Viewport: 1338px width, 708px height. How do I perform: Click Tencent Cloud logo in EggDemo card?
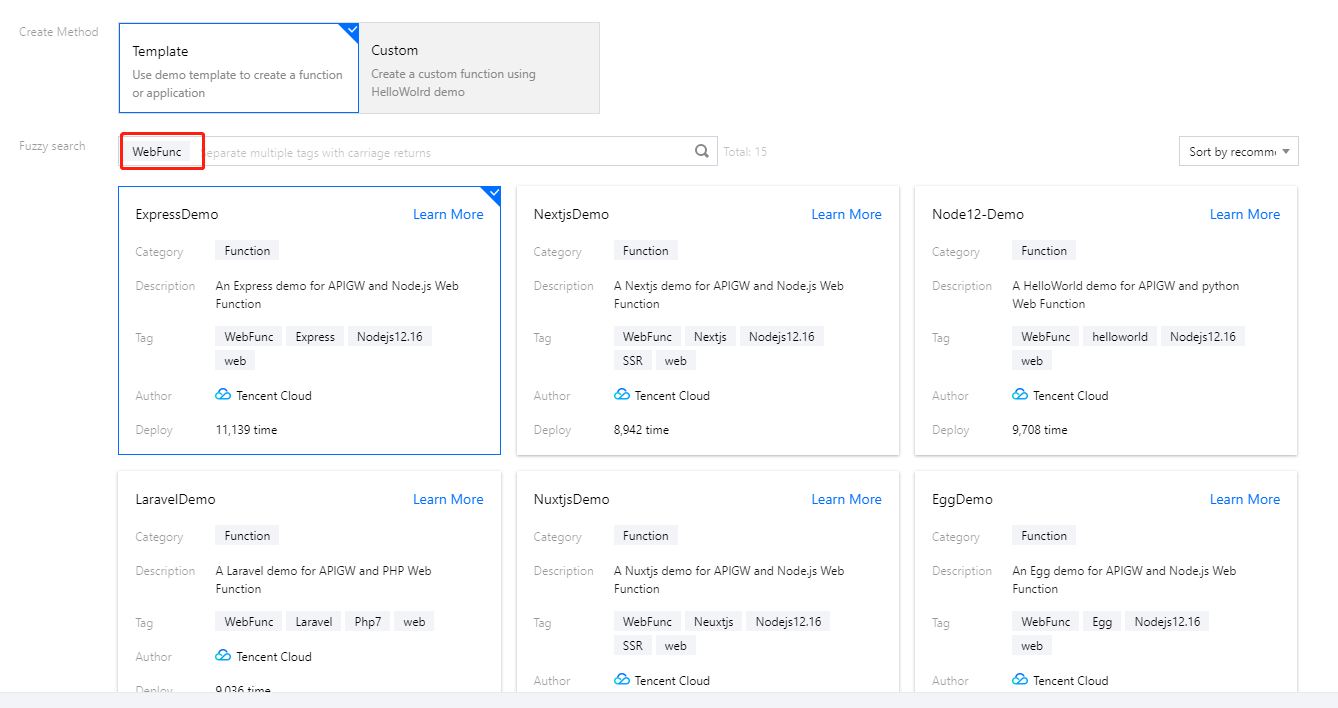(1020, 680)
